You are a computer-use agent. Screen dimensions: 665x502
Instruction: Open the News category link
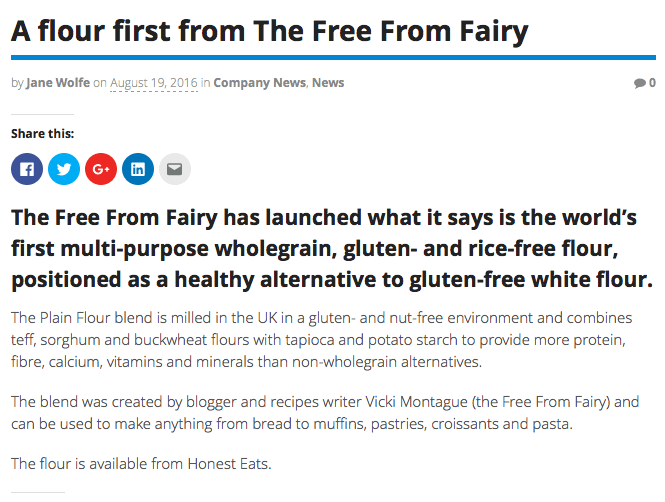click(x=328, y=83)
